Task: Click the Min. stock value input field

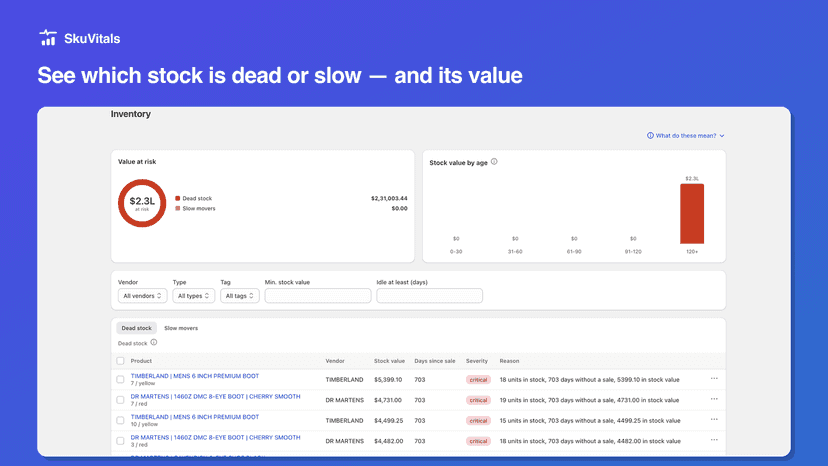Action: (x=318, y=296)
